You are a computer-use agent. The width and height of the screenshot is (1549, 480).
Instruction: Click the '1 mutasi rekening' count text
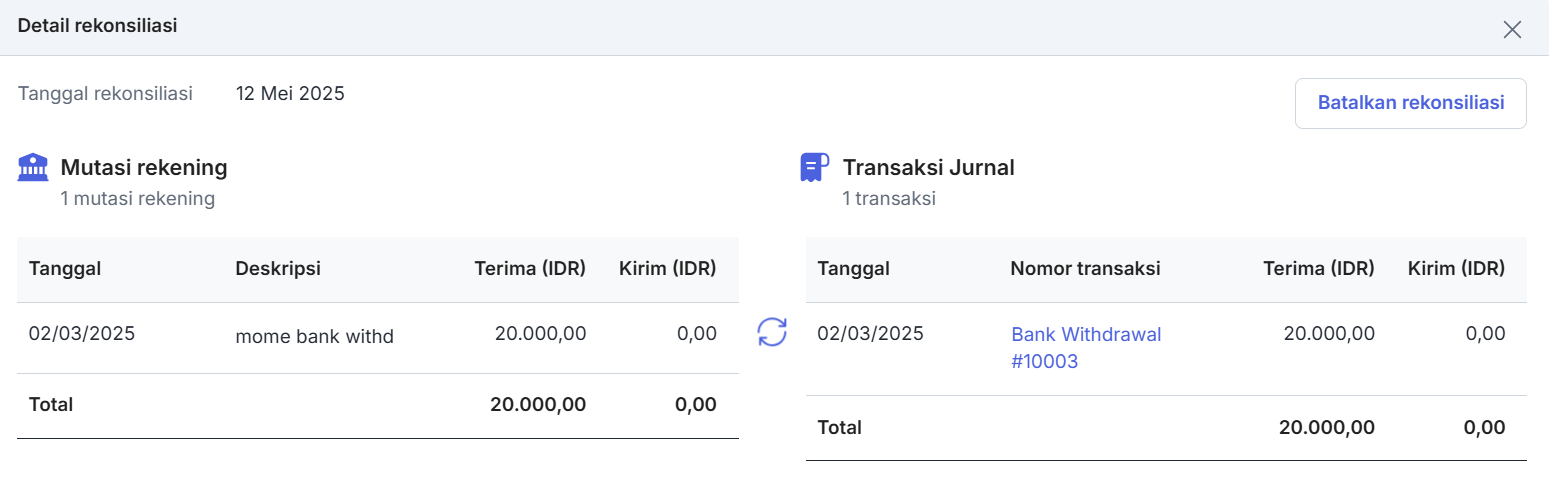click(137, 199)
